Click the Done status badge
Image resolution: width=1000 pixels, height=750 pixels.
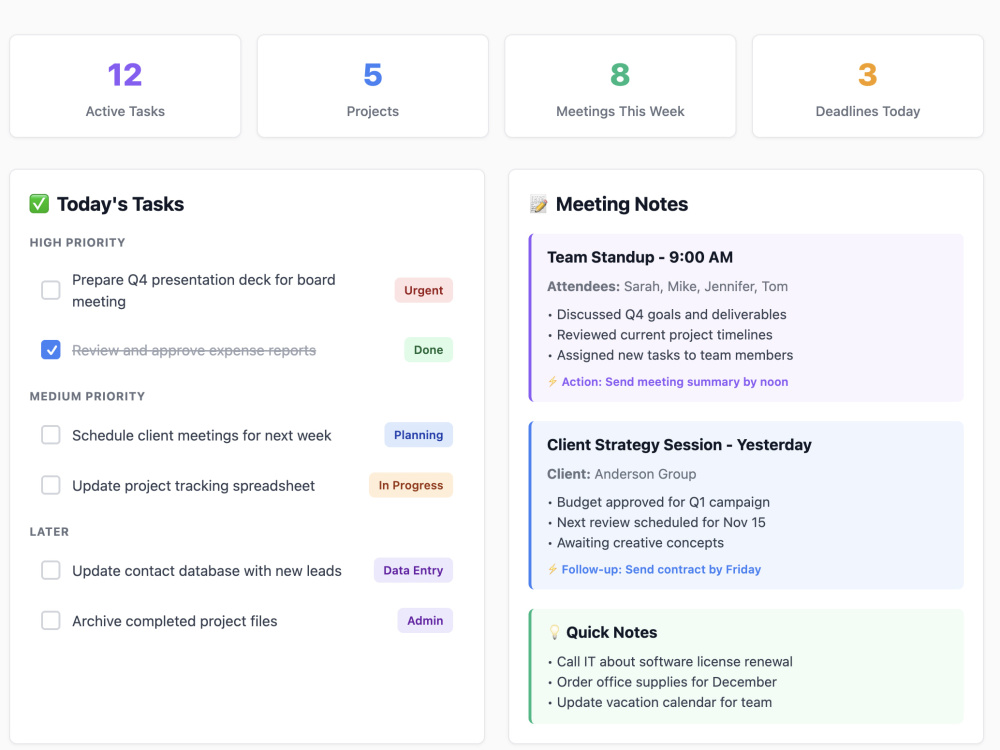(x=429, y=349)
